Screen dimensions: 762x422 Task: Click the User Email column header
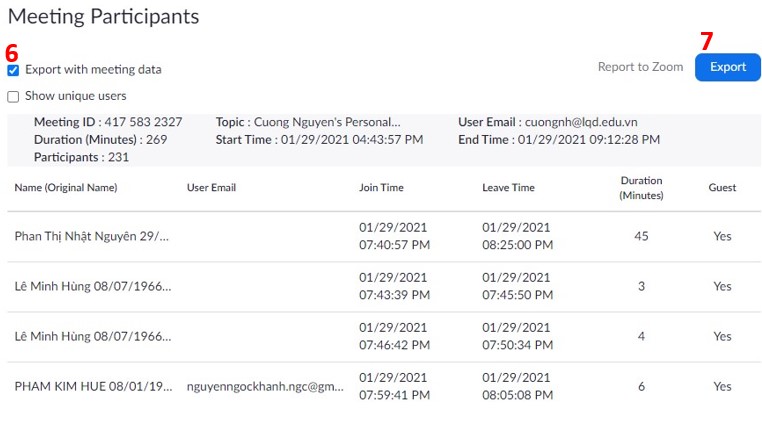pyautogui.click(x=211, y=187)
